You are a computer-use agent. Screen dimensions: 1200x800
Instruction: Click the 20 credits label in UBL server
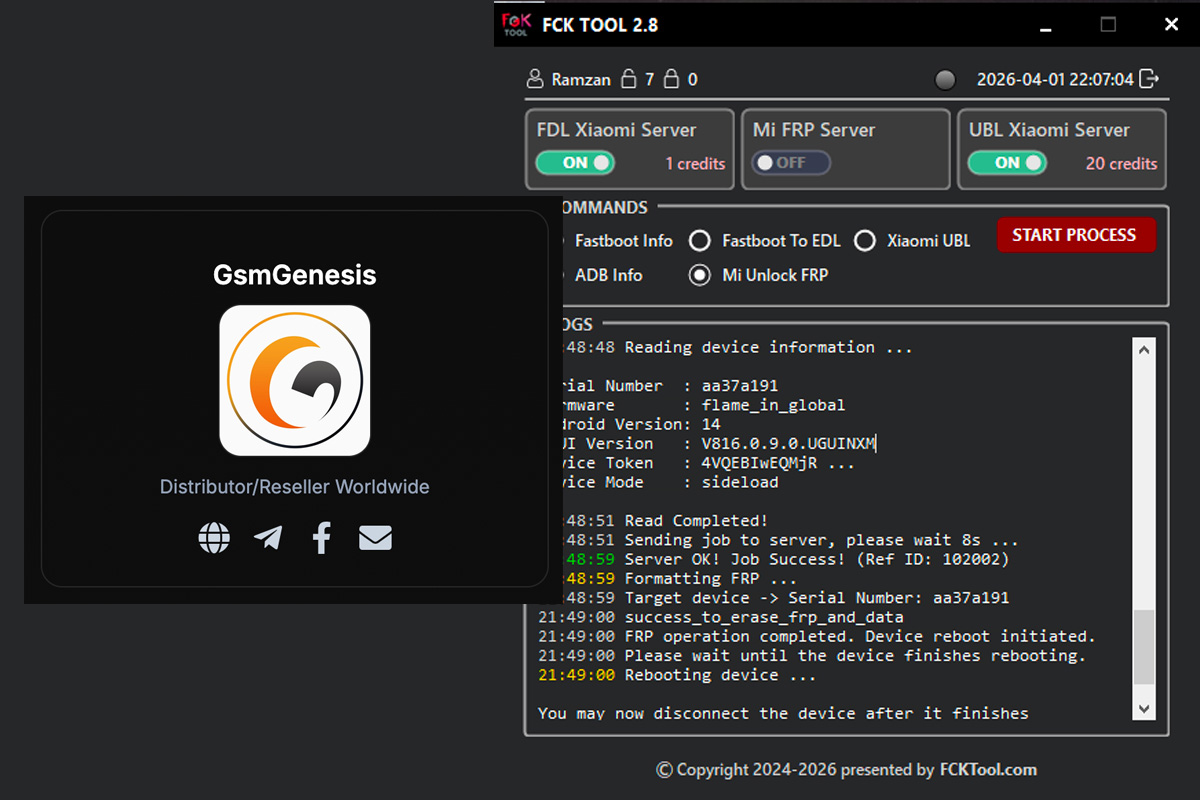tap(1121, 164)
